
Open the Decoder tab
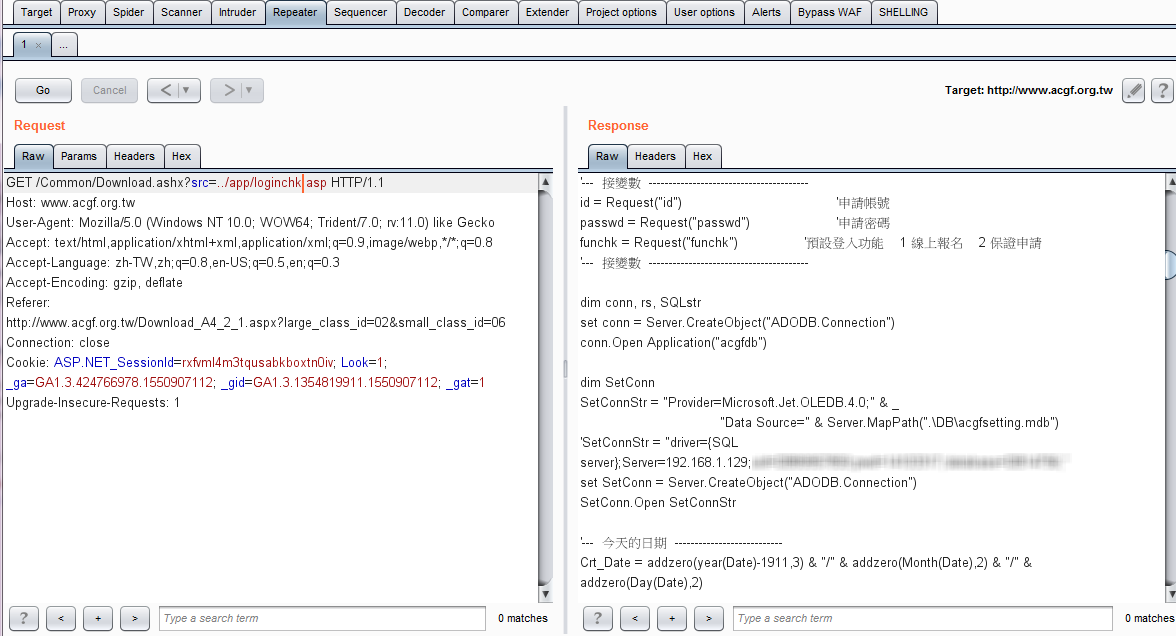pos(424,12)
